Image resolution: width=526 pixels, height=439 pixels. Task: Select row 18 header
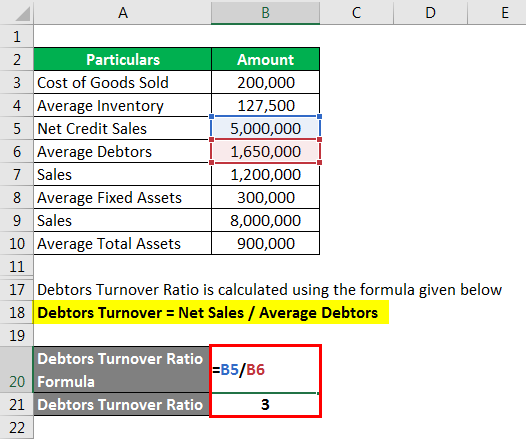[17, 312]
